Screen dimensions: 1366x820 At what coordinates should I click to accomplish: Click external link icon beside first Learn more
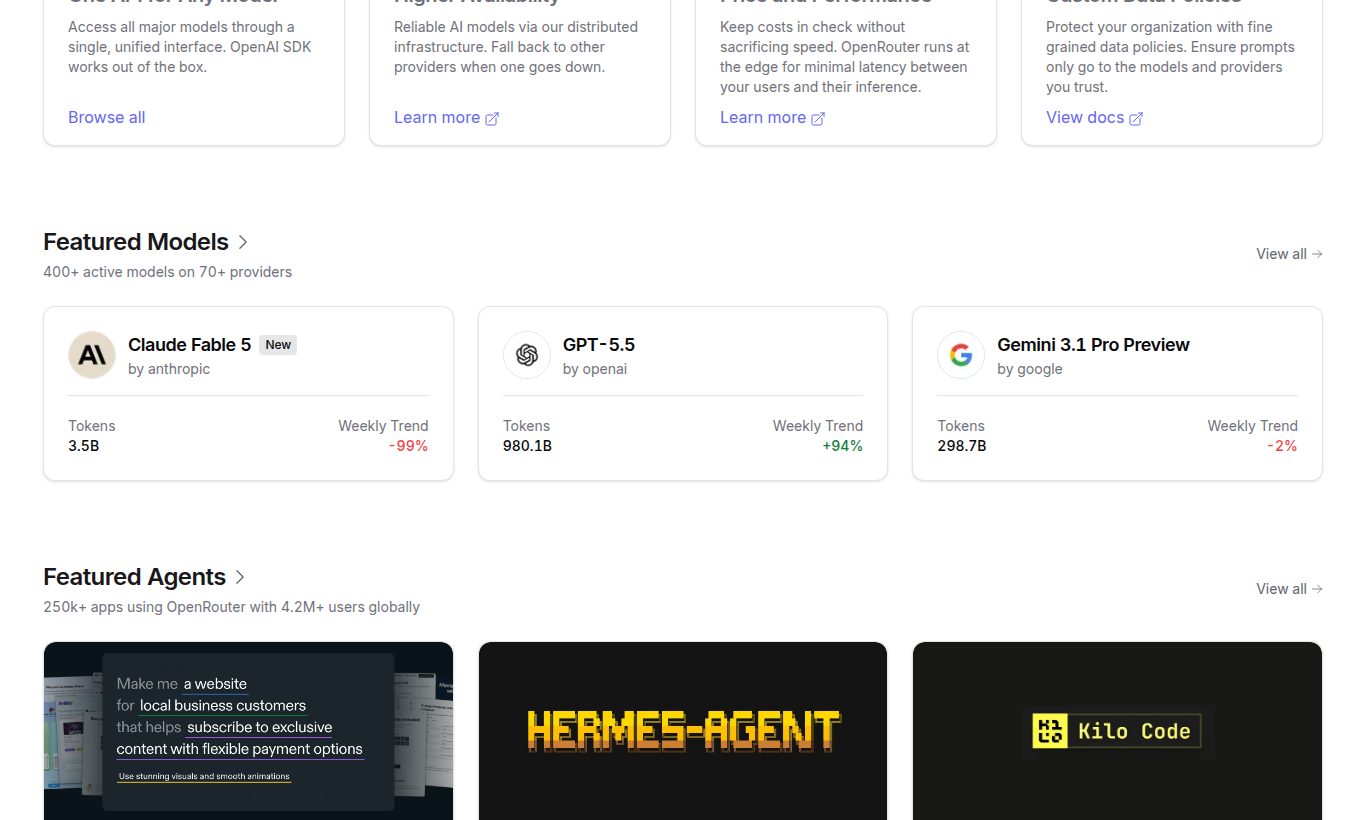492,119
